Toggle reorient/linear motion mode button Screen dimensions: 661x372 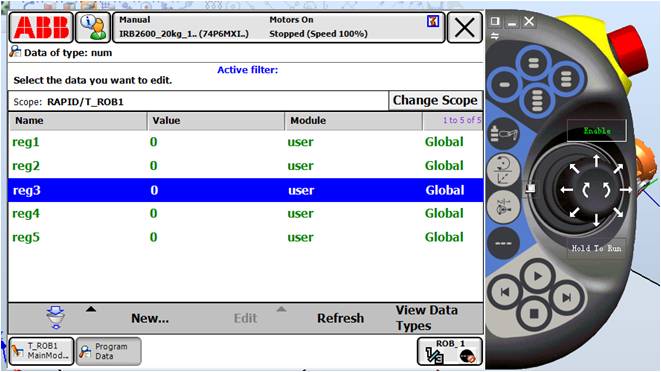click(503, 170)
